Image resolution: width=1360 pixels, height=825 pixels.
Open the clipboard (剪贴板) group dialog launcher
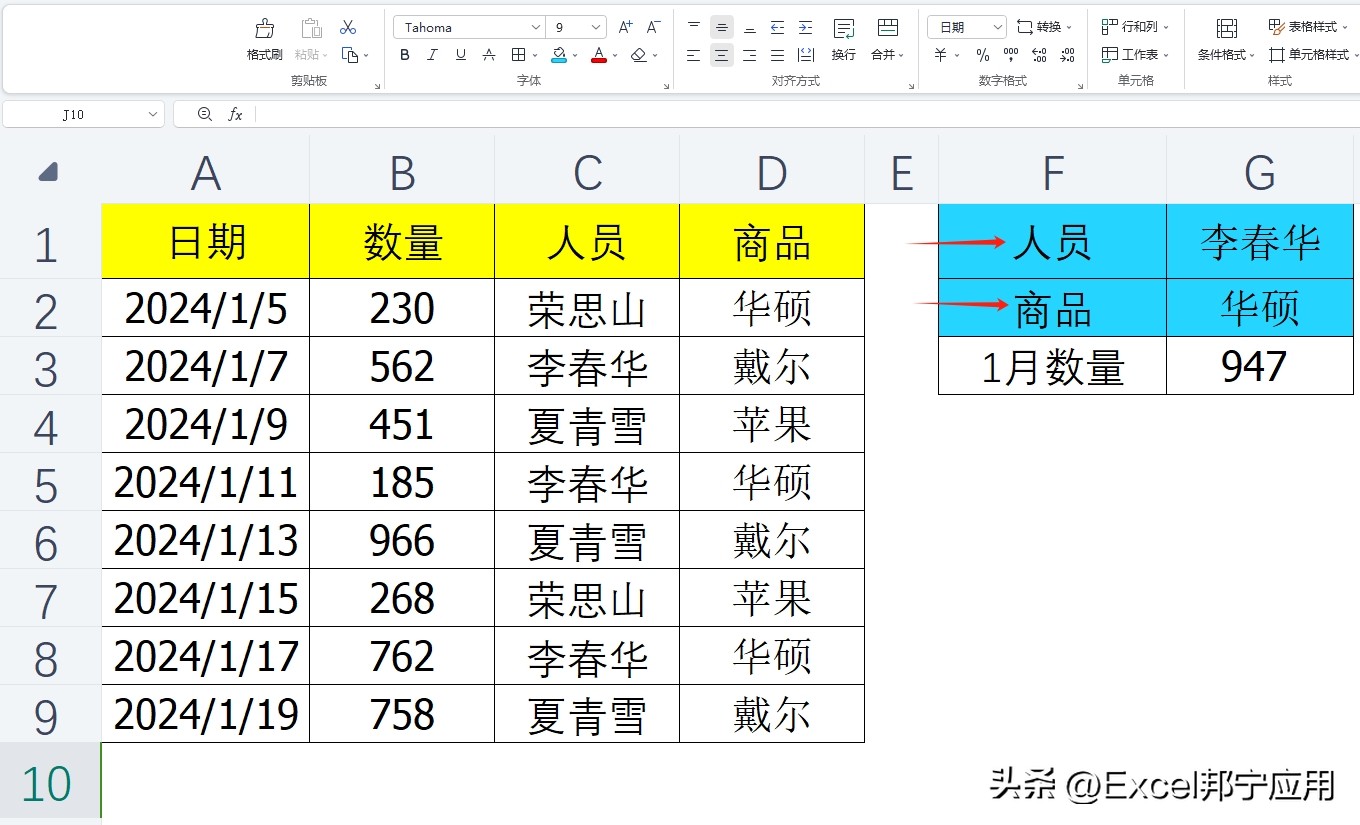[x=377, y=86]
